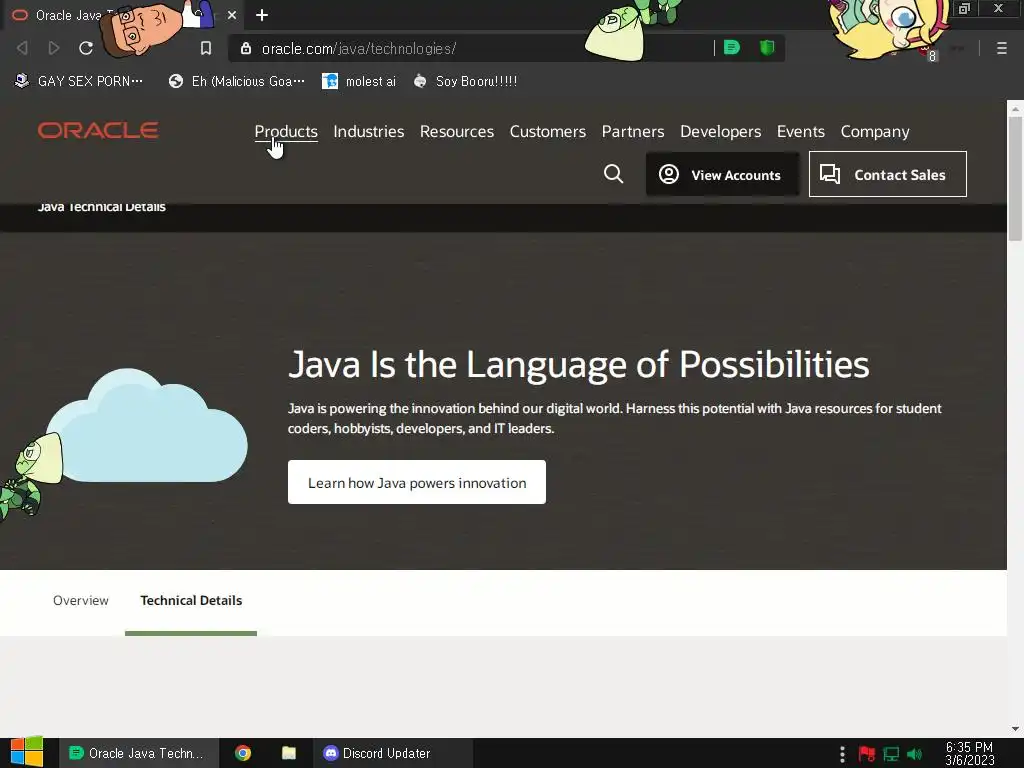Open the Products menu

click(286, 131)
